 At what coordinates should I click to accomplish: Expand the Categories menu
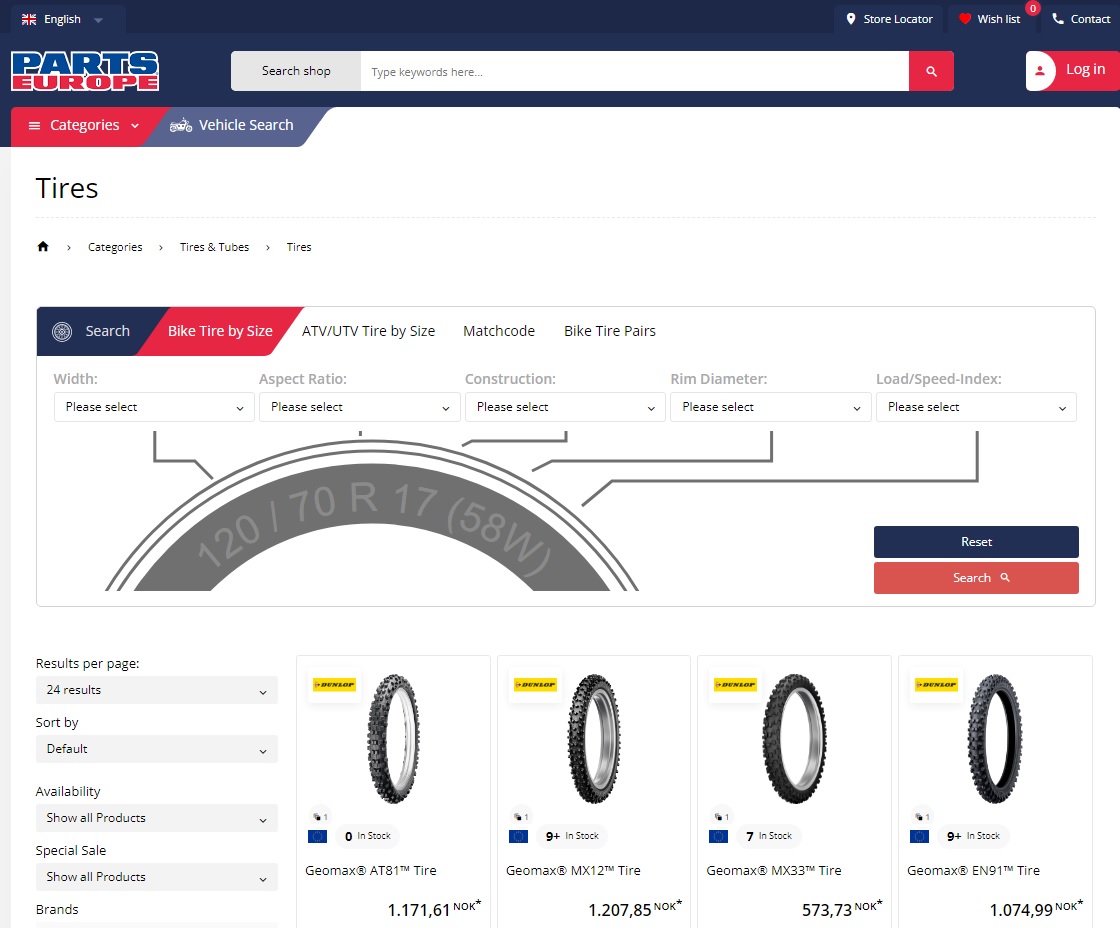point(84,126)
